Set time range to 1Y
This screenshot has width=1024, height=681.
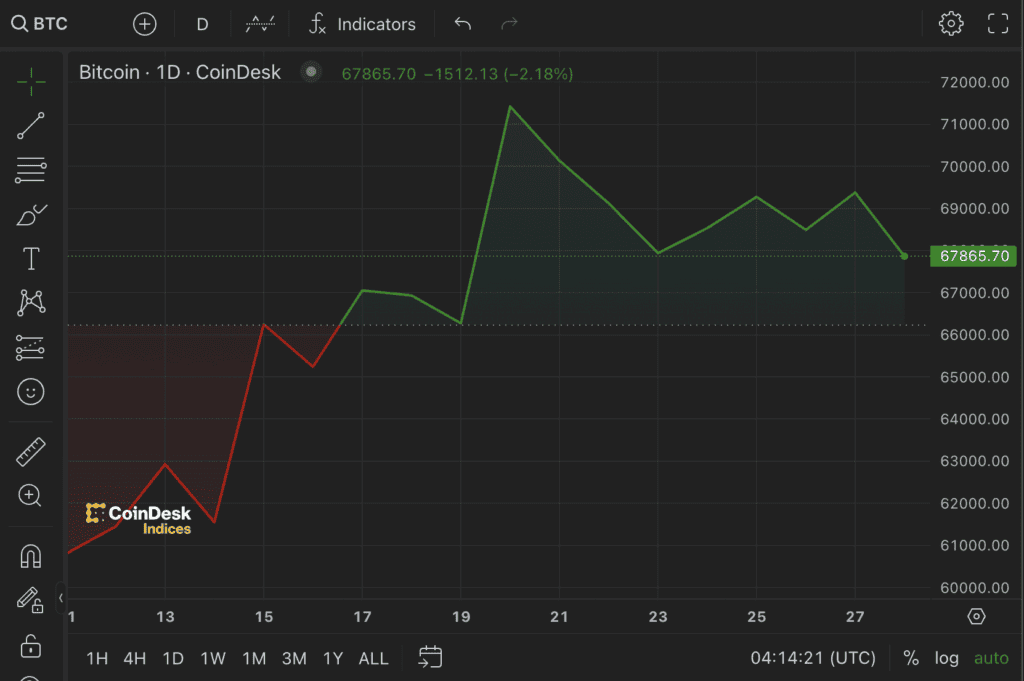click(x=333, y=658)
